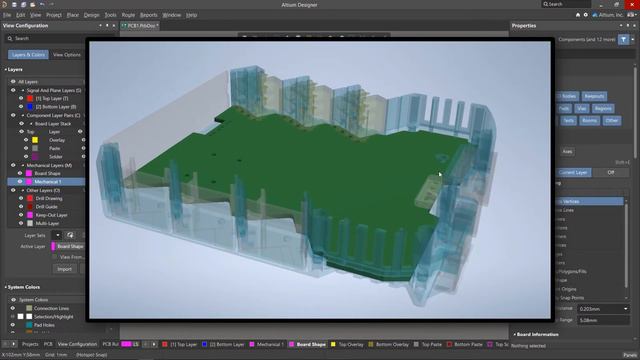Close the View Configuration panel
The height and width of the screenshot is (360, 640).
[114, 25]
